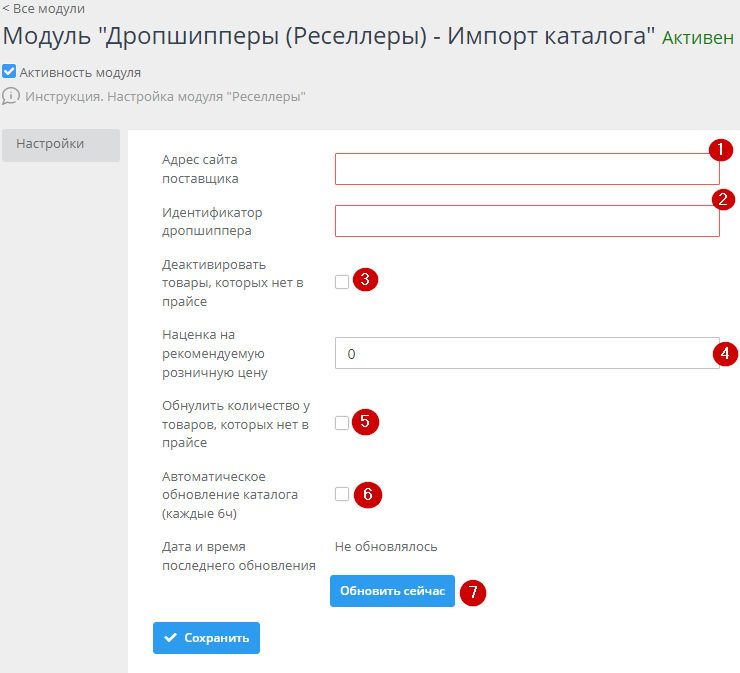
Task: Click the red number 4 marker
Action: [x=725, y=353]
